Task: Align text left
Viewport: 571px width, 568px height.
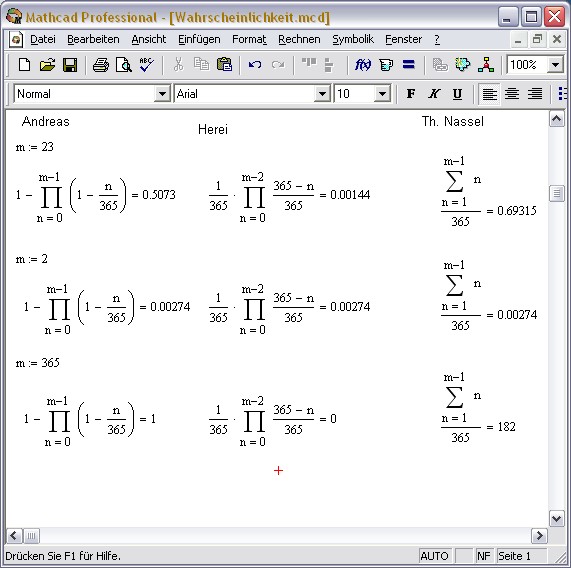Action: point(489,94)
